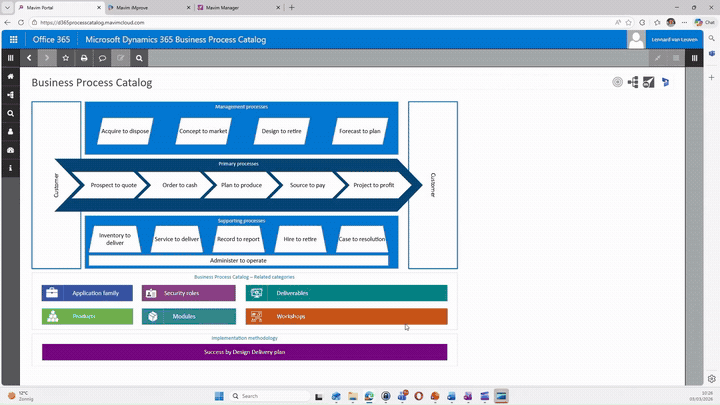Open the Hire to retire process
The image size is (720, 405).
pos(300,239)
